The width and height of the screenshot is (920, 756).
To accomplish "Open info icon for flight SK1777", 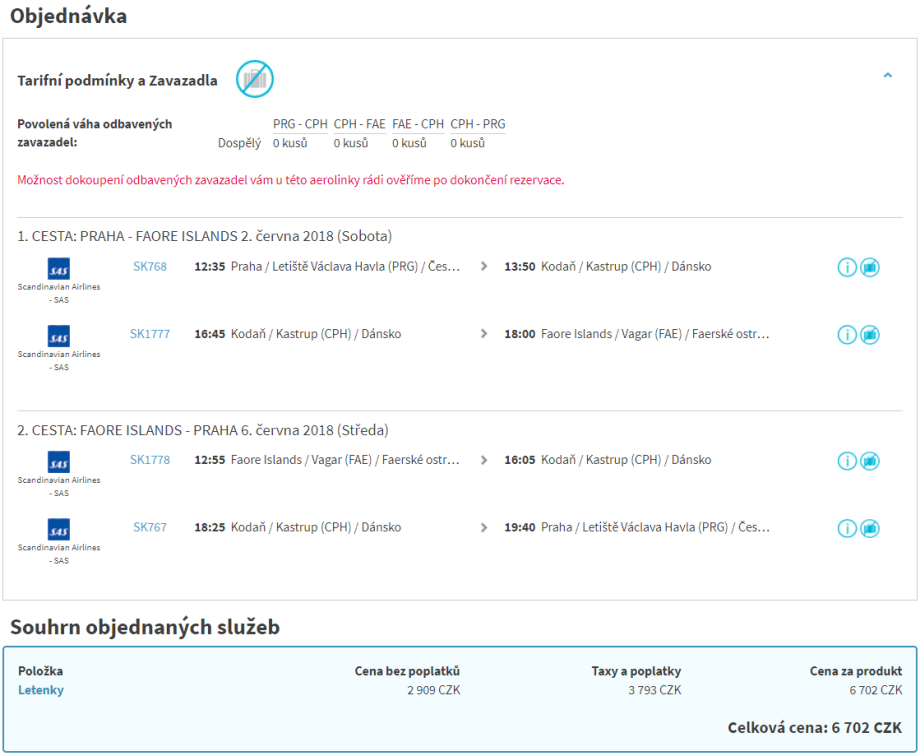I will (847, 335).
